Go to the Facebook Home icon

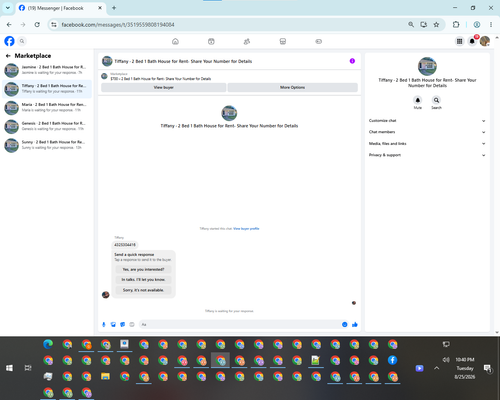coord(175,41)
